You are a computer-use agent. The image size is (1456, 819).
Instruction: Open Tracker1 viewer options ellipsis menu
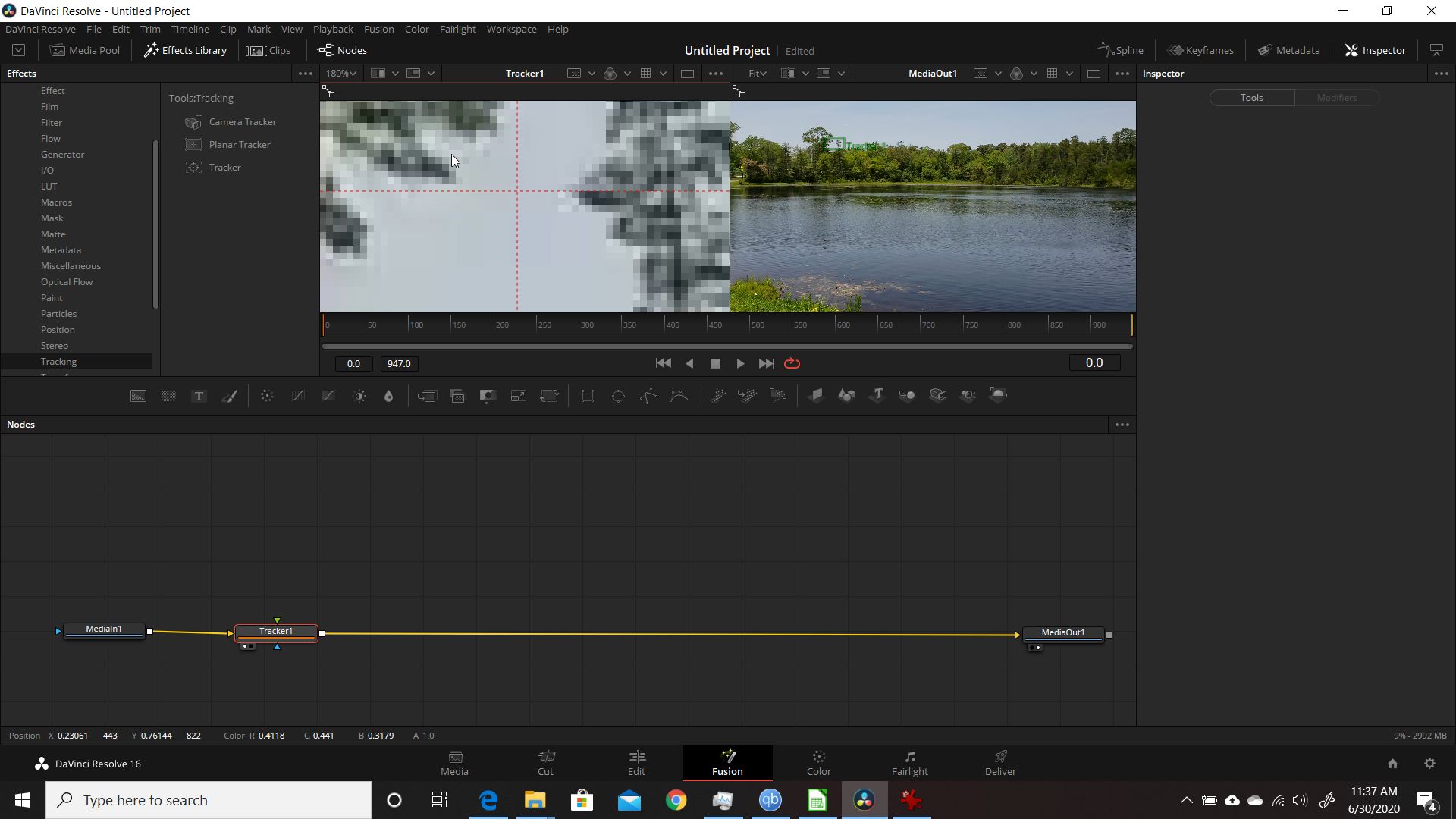click(x=715, y=74)
